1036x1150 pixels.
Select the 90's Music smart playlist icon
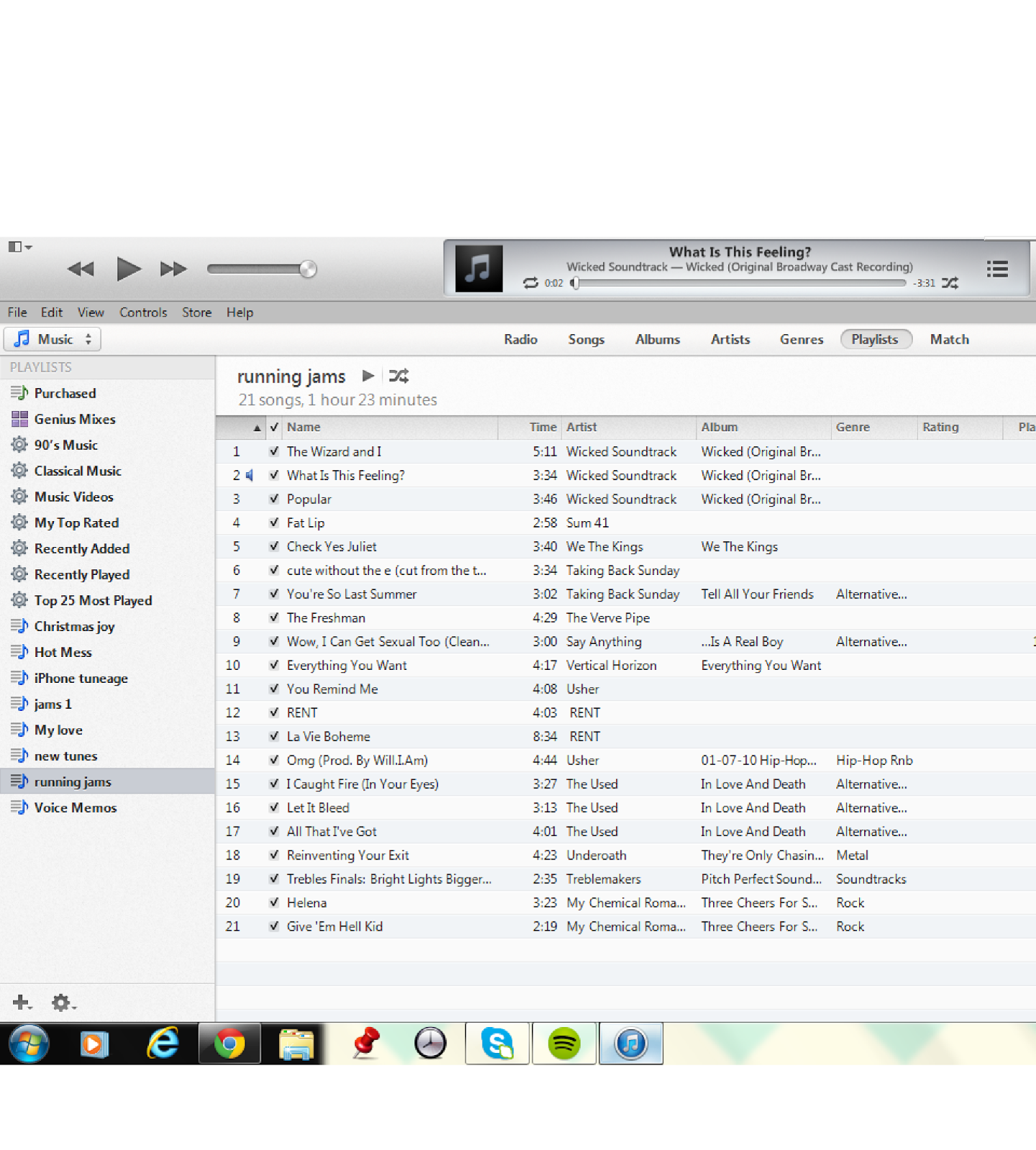(x=19, y=445)
